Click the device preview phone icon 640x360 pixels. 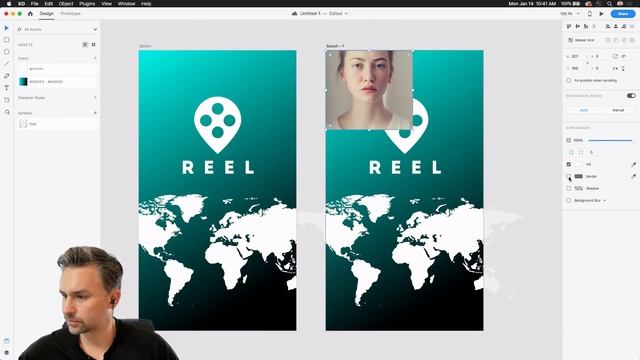[589, 13]
